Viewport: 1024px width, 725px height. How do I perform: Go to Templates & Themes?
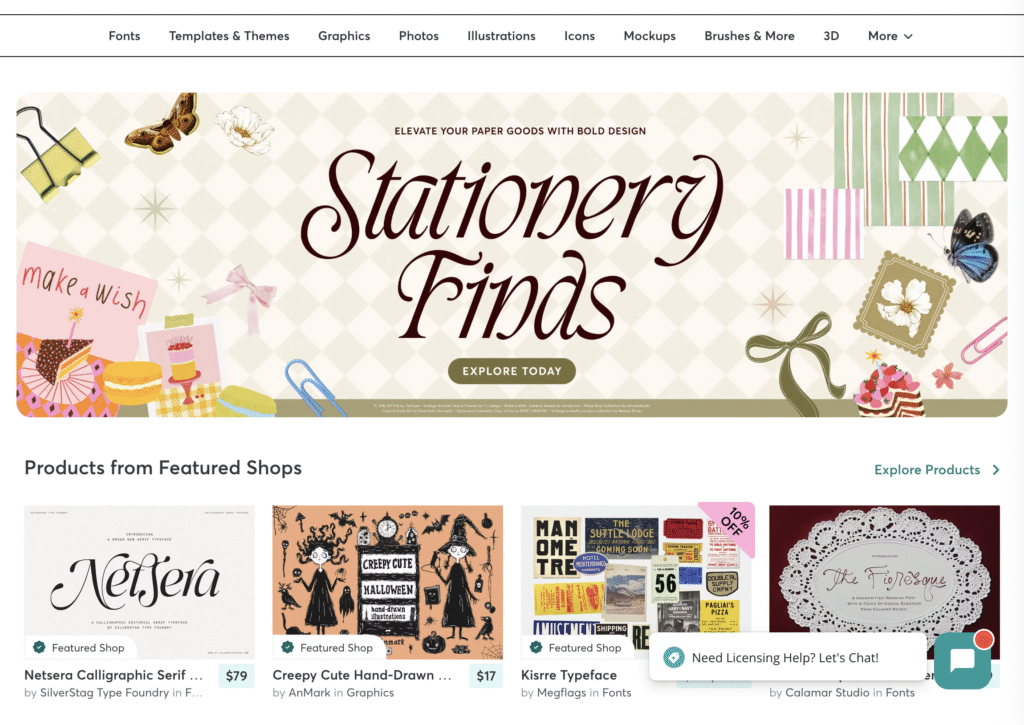229,36
